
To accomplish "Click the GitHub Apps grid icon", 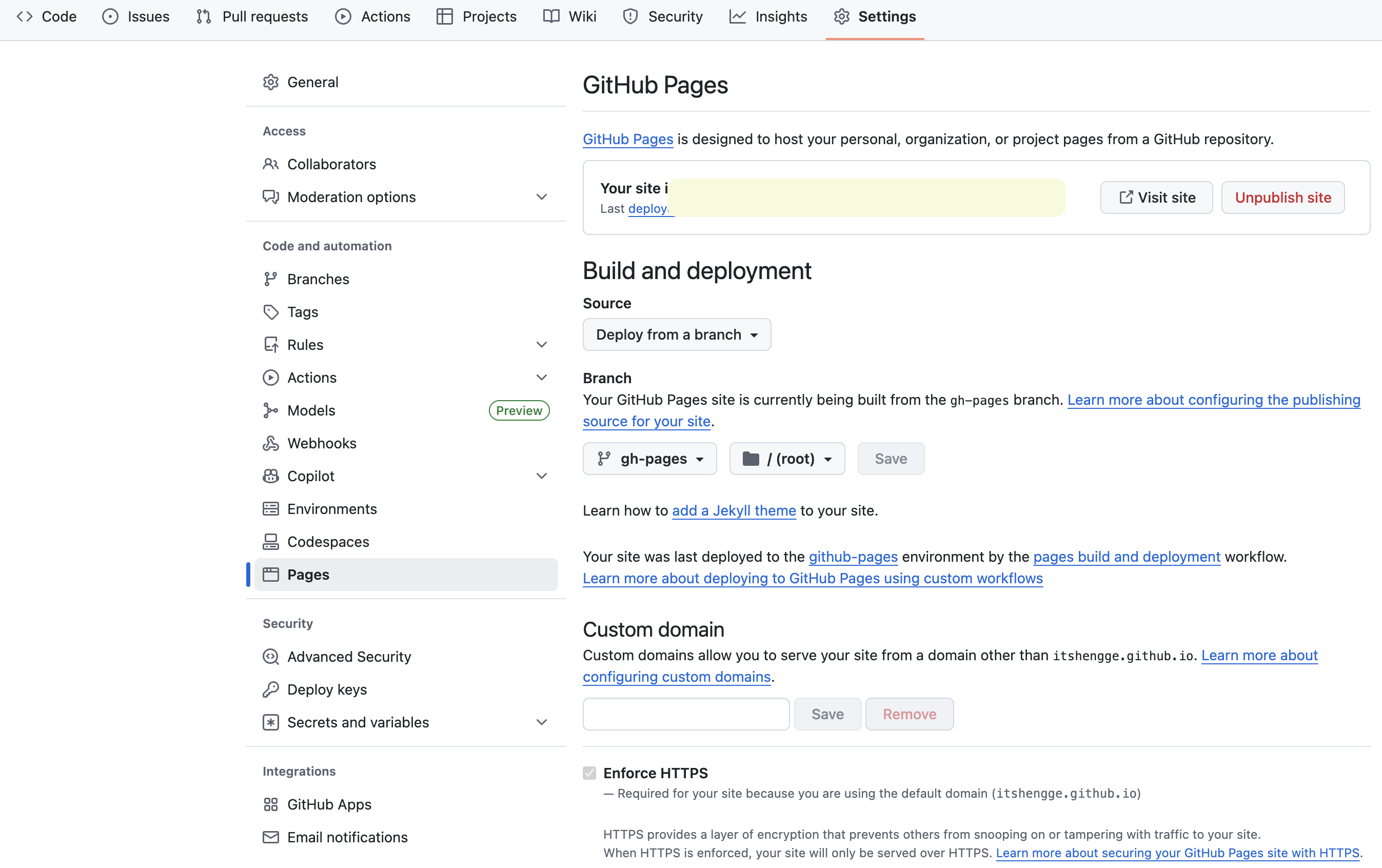I will point(271,804).
